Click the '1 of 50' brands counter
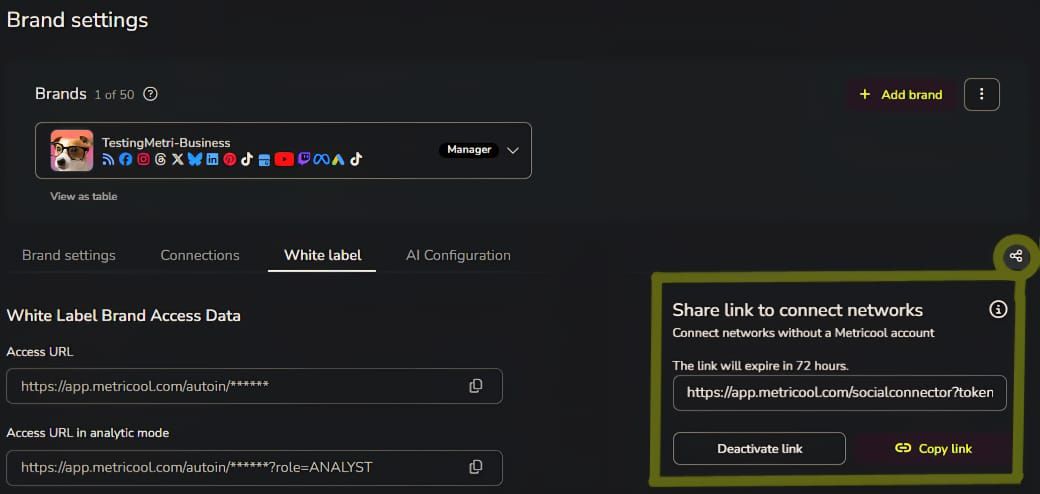 (114, 95)
